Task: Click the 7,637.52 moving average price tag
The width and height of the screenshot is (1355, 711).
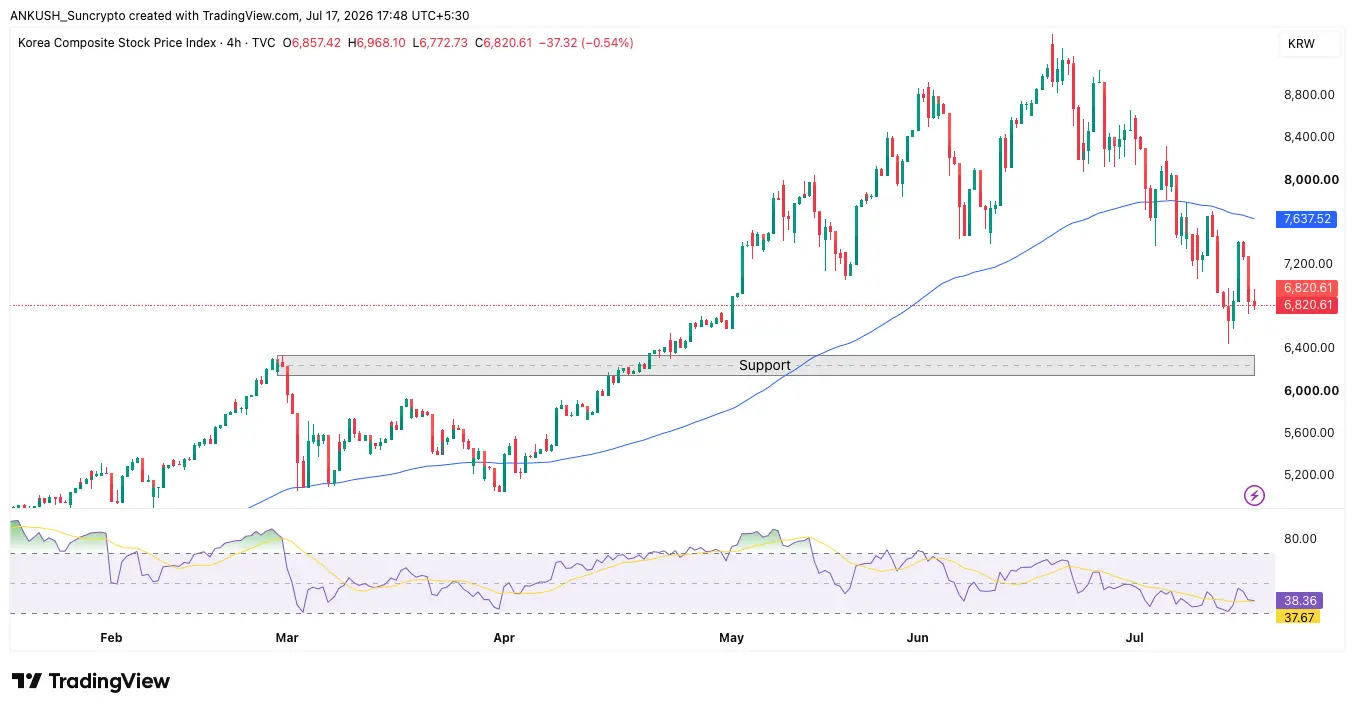Action: 1306,218
